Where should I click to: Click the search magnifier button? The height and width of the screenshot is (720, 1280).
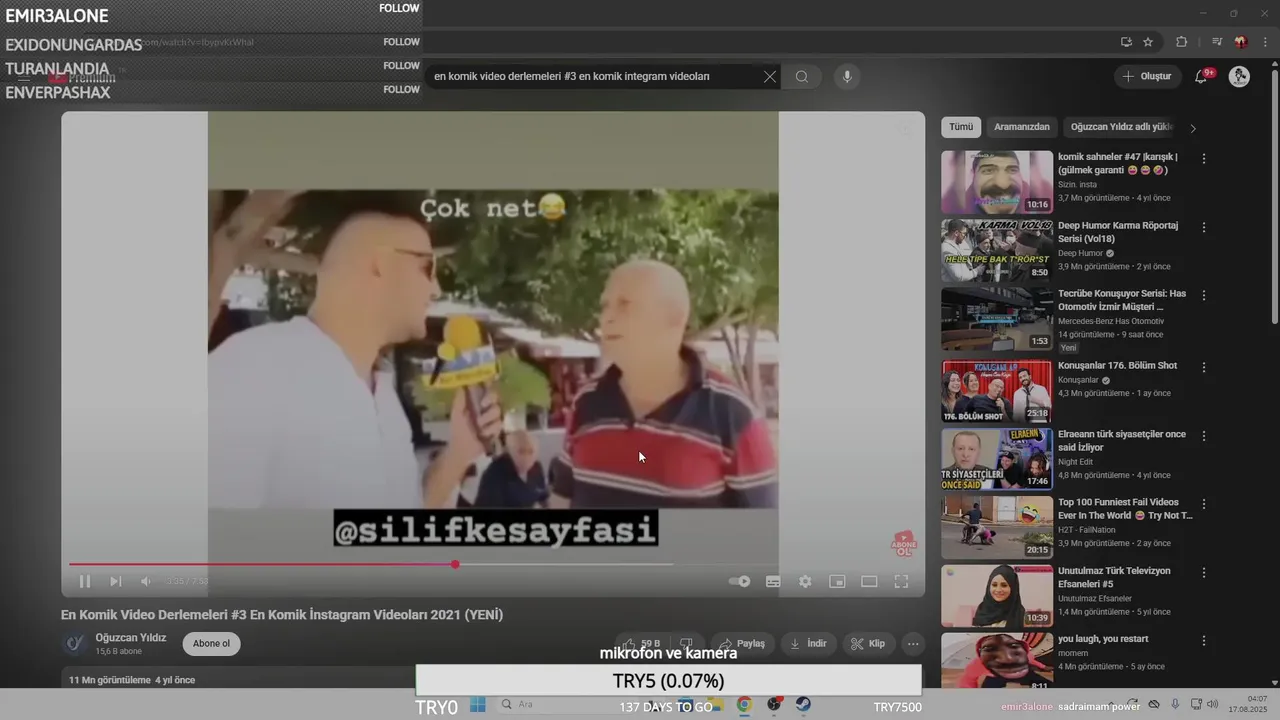(x=802, y=77)
